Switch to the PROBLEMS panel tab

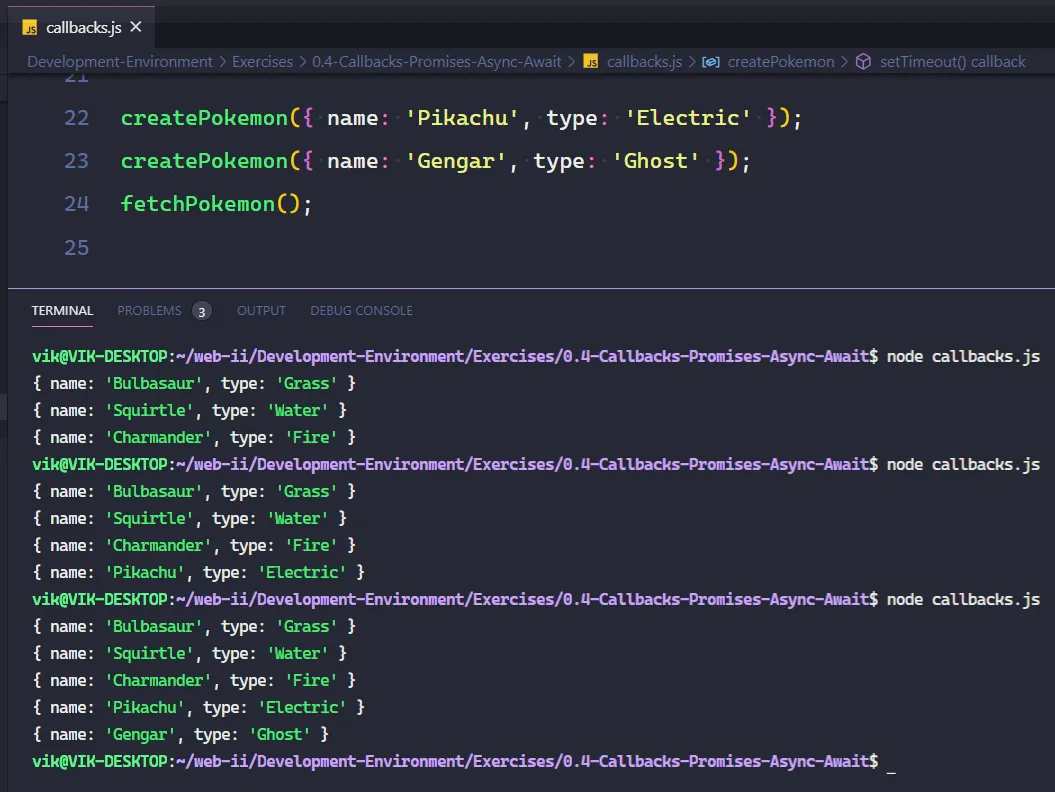(x=149, y=311)
